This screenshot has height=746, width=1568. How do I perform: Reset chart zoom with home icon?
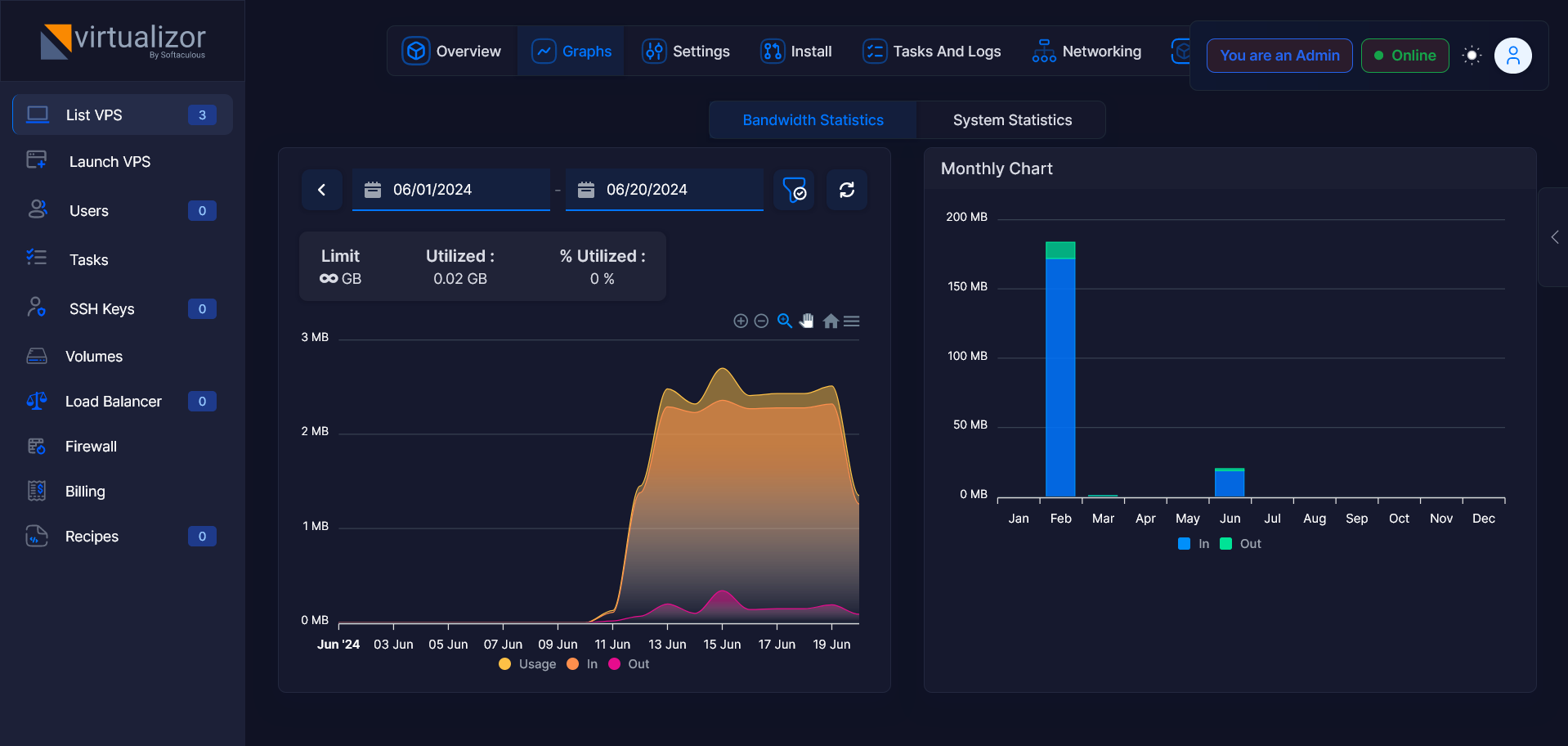831,321
